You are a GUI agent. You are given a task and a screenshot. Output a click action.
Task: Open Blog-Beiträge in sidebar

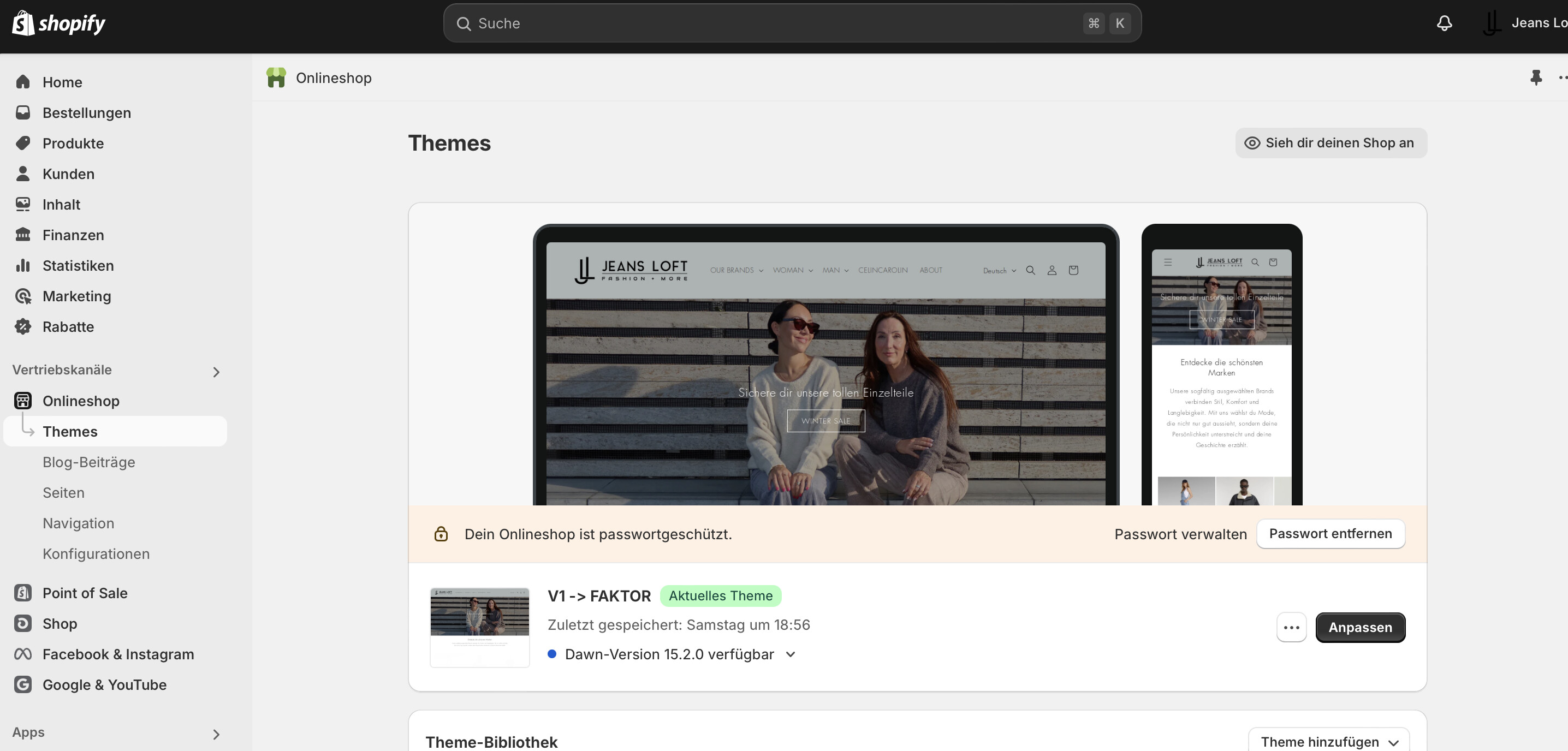[x=89, y=462]
